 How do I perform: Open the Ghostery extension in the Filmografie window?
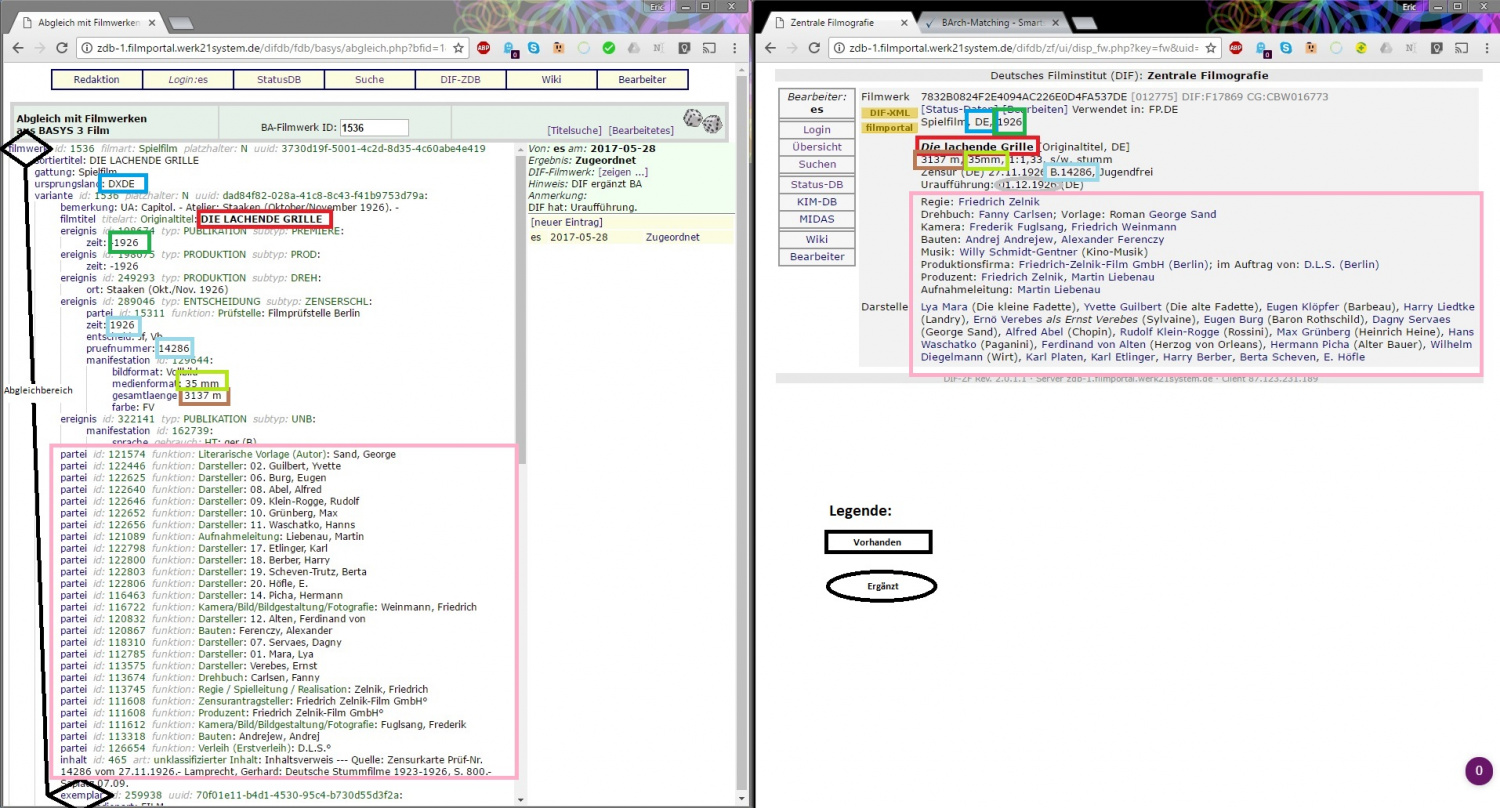tap(1262, 48)
